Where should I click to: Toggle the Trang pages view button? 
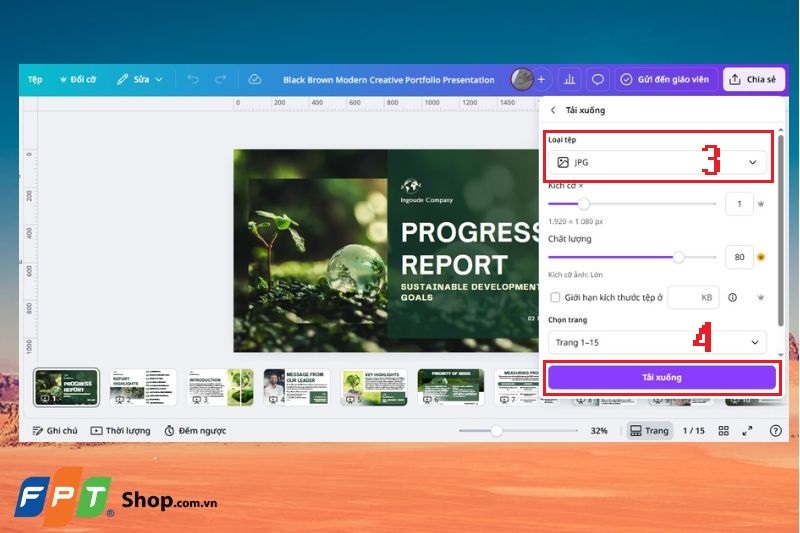point(649,431)
